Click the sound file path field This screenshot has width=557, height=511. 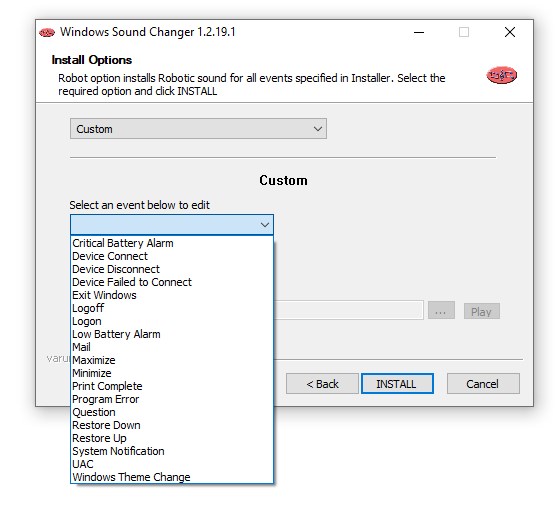click(x=348, y=310)
